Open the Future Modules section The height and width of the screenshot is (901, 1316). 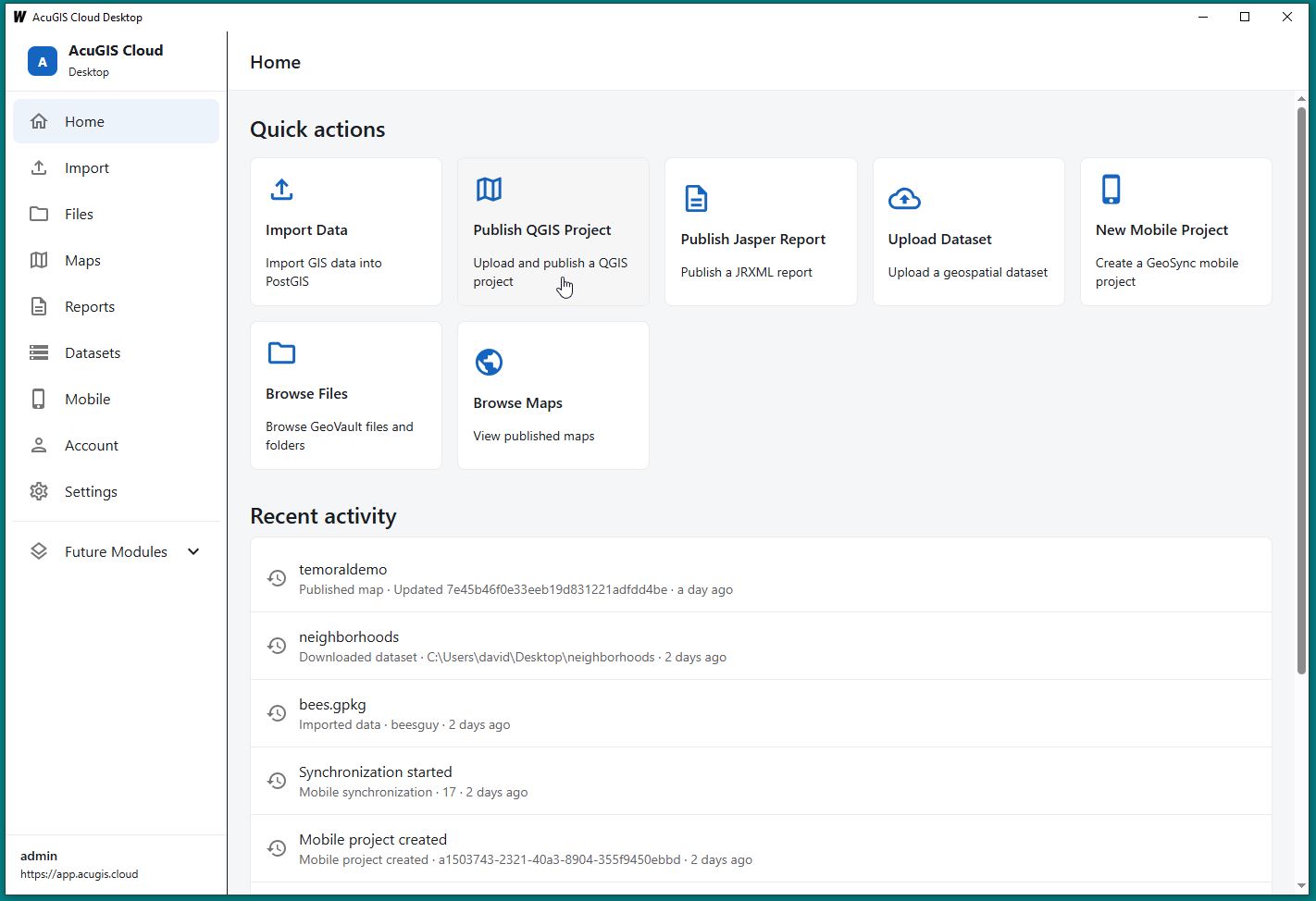(x=117, y=551)
